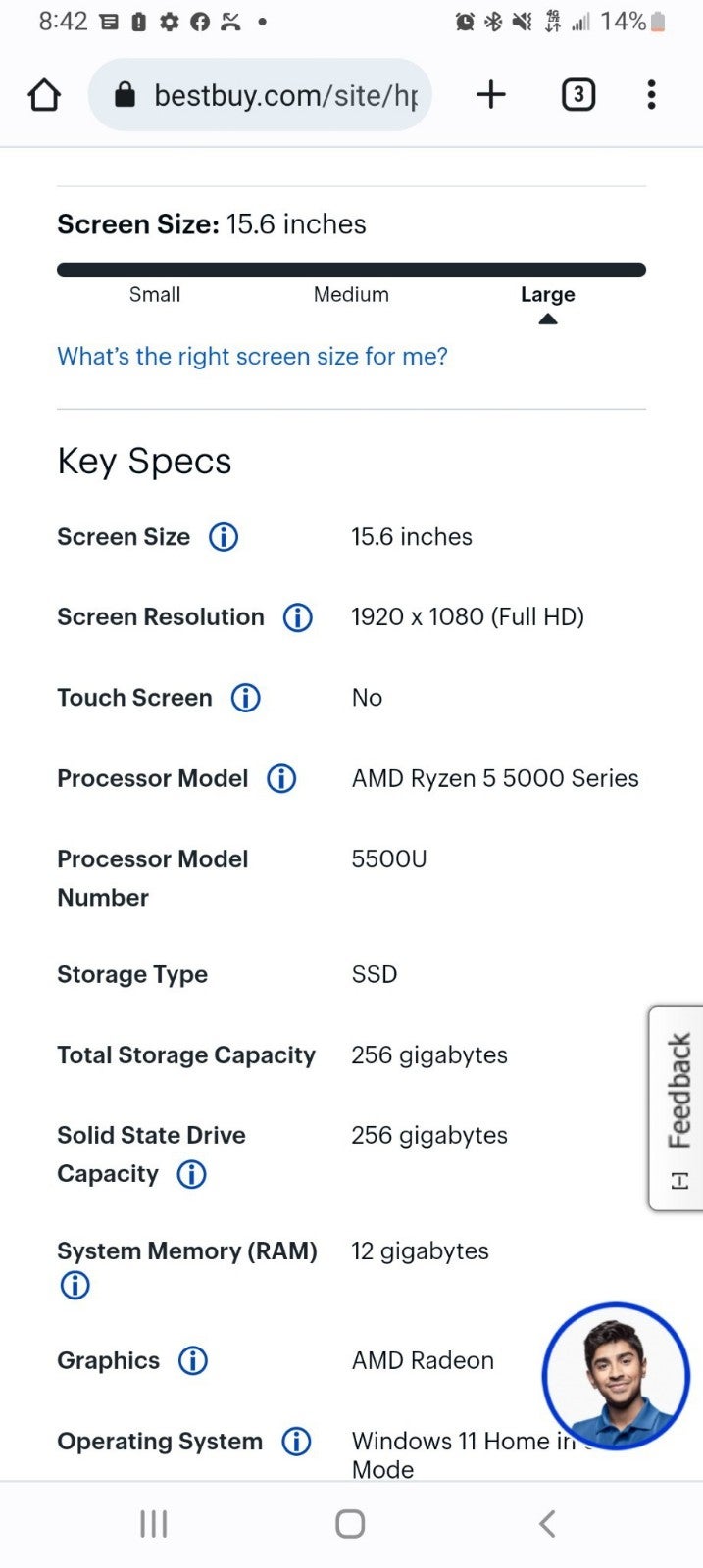Open the virtual agent chat avatar

coord(616,1376)
